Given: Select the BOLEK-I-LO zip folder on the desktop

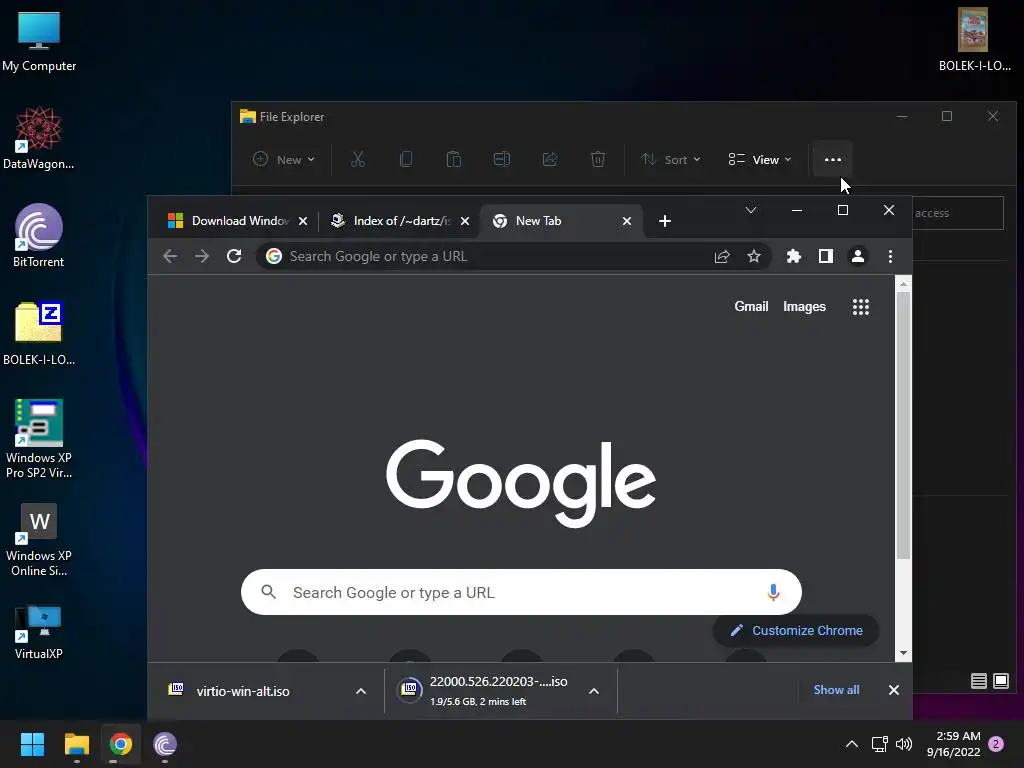Looking at the screenshot, I should (39, 334).
